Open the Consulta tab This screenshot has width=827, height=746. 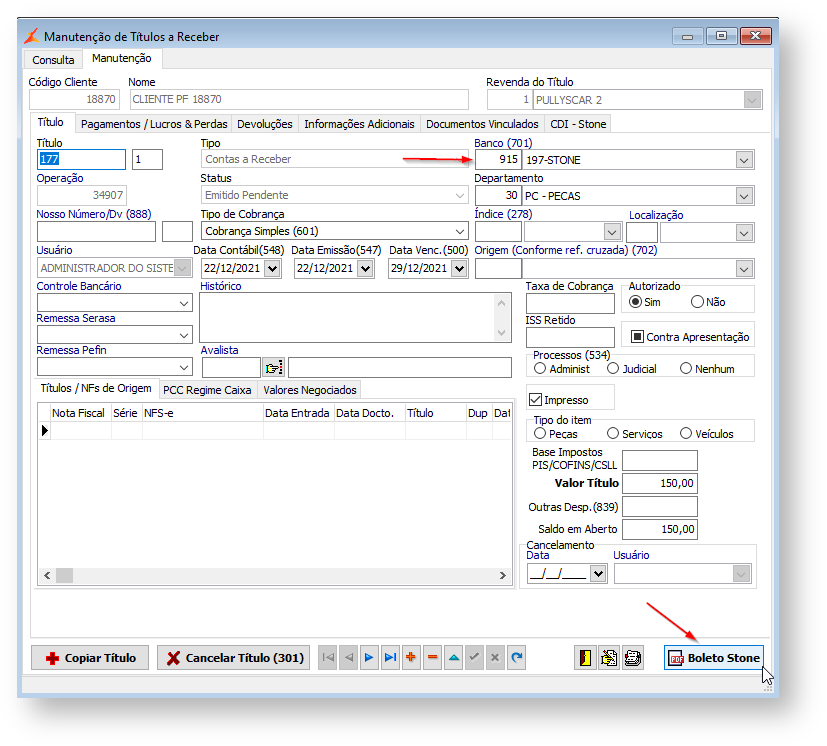[x=53, y=60]
